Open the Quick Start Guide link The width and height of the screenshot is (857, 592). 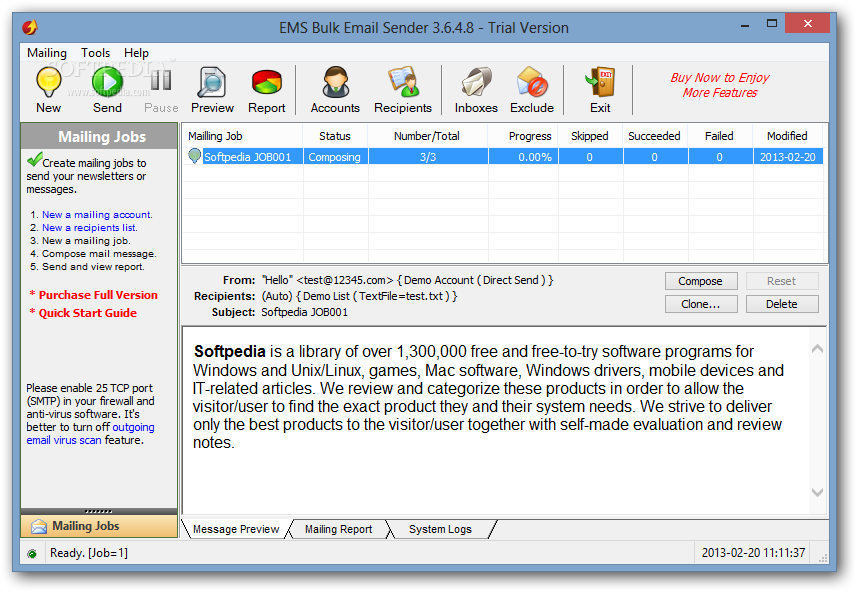(x=87, y=313)
